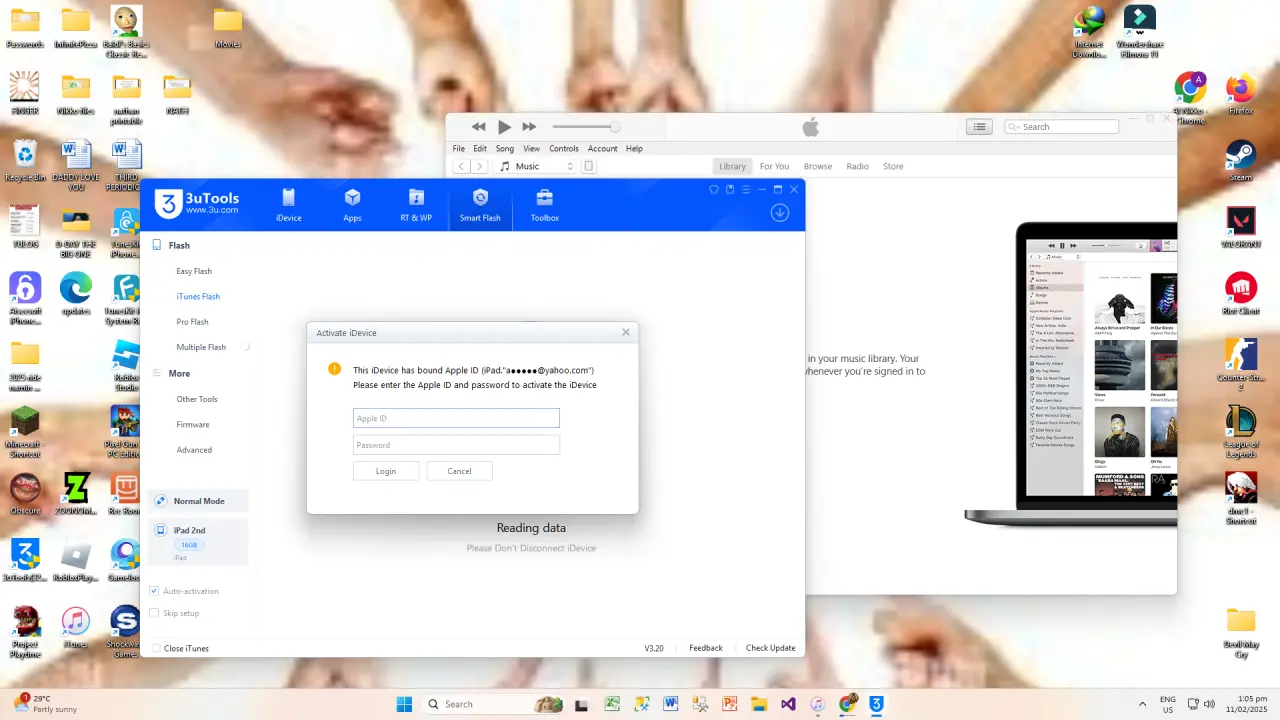Open Windows Start menu
The width and height of the screenshot is (1280, 720).
(404, 704)
